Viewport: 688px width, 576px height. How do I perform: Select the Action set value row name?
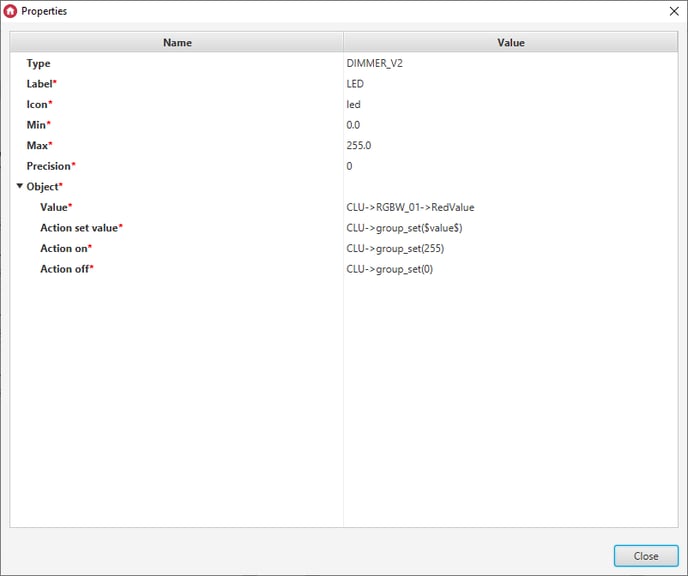[x=80, y=228]
